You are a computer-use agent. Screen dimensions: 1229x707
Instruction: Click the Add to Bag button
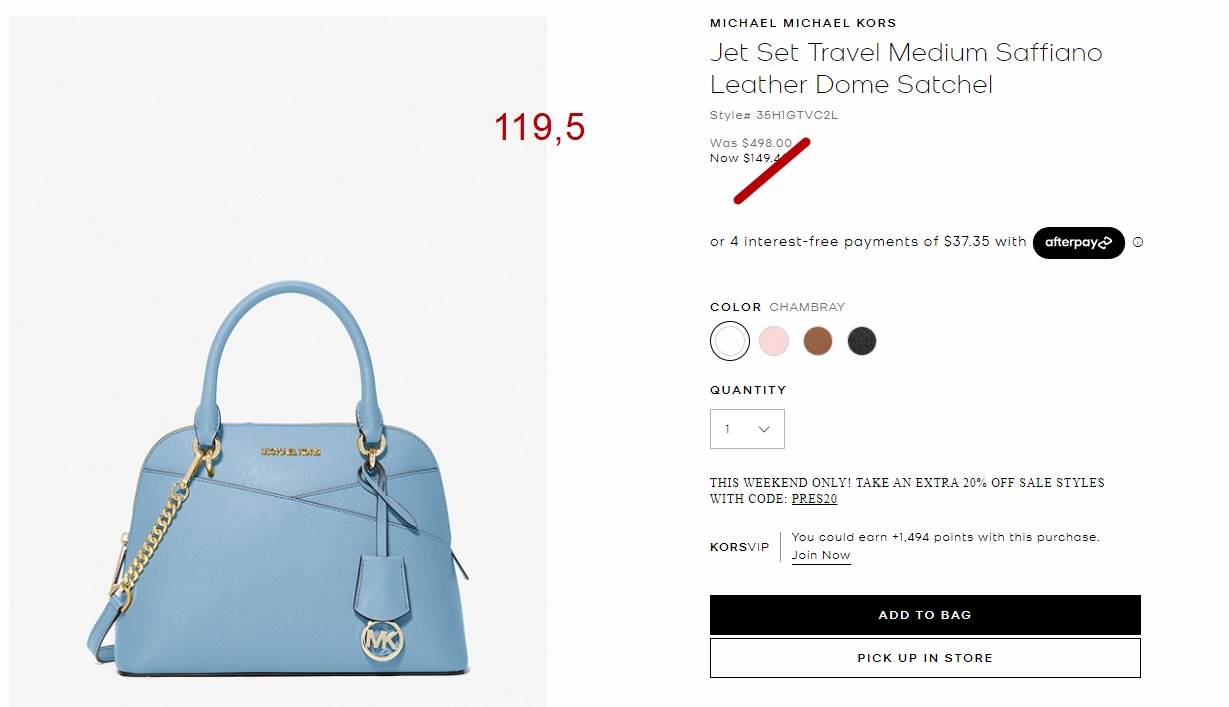tap(925, 615)
